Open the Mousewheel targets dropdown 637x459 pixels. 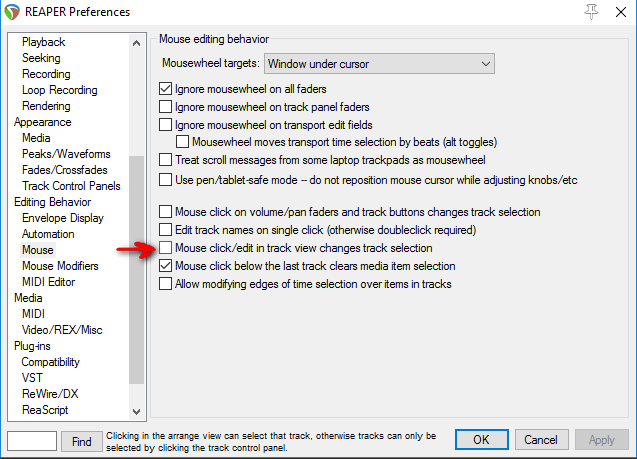[x=379, y=64]
